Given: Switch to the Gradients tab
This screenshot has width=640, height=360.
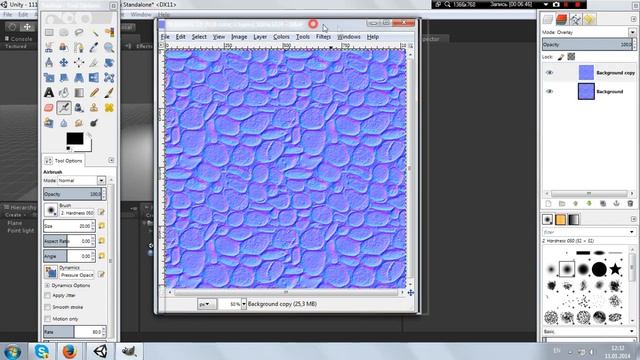Looking at the screenshot, I should pos(574,220).
